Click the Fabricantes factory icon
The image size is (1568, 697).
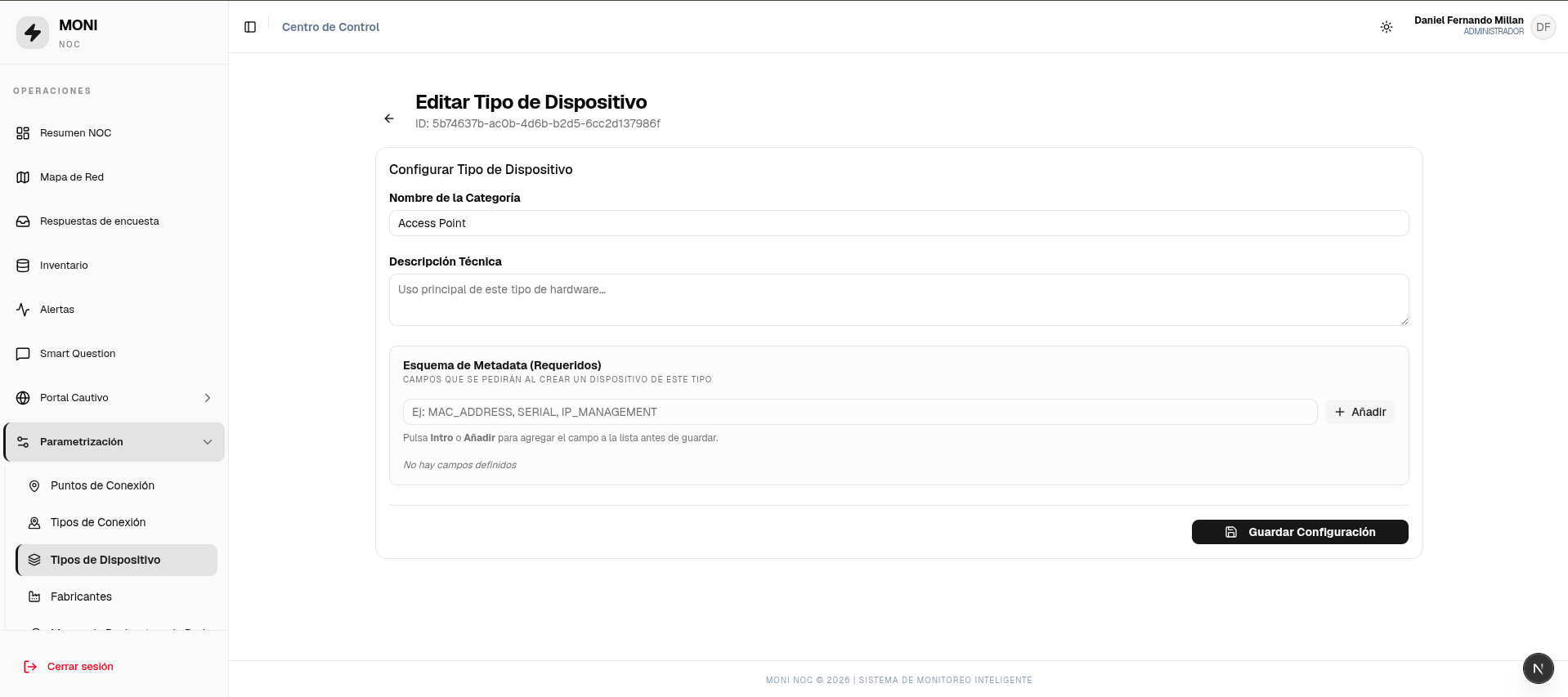tap(34, 597)
